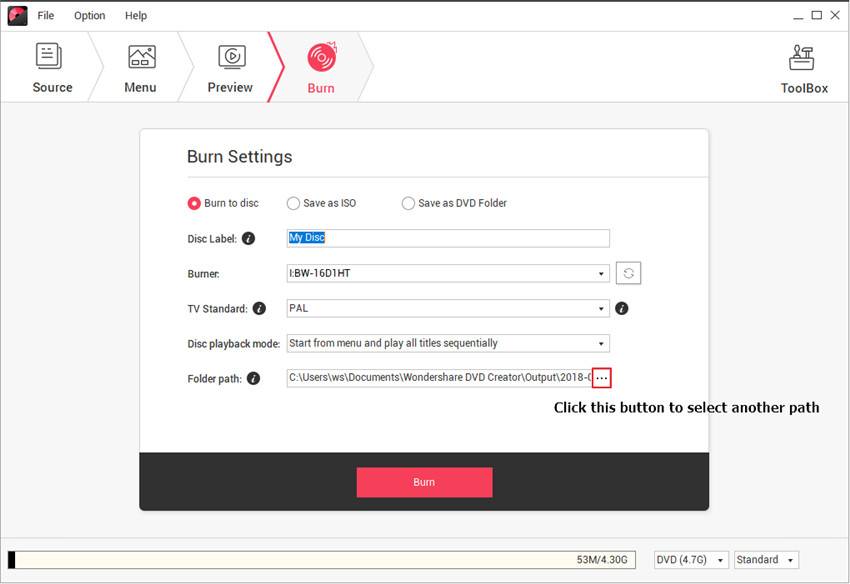Open the DVD (4.7G) disc type dropdown
This screenshot has height=584, width=850.
(x=691, y=560)
